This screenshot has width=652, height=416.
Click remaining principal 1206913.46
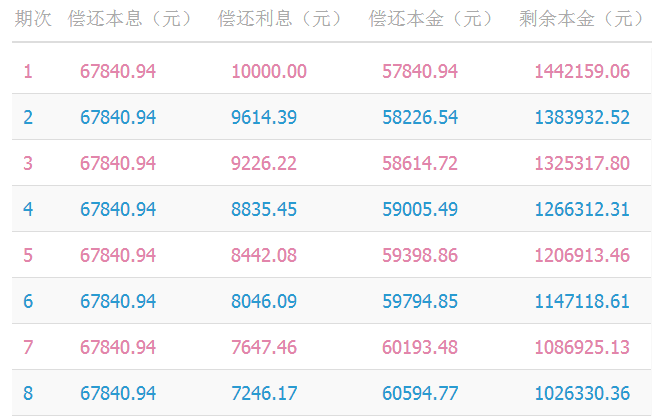[x=582, y=255]
